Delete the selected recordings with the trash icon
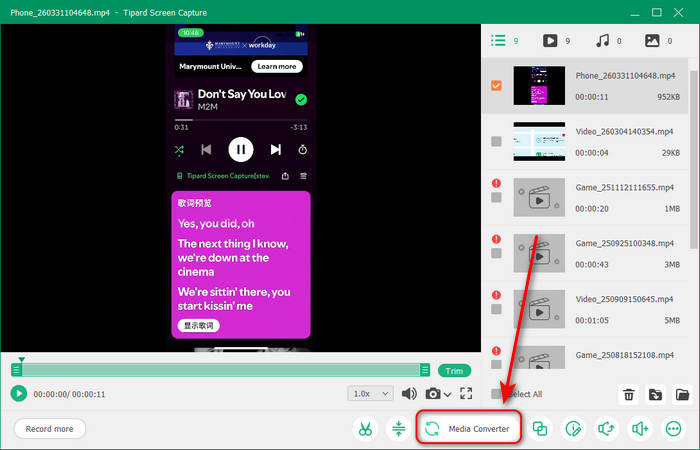The height and width of the screenshot is (450, 700). (x=629, y=395)
